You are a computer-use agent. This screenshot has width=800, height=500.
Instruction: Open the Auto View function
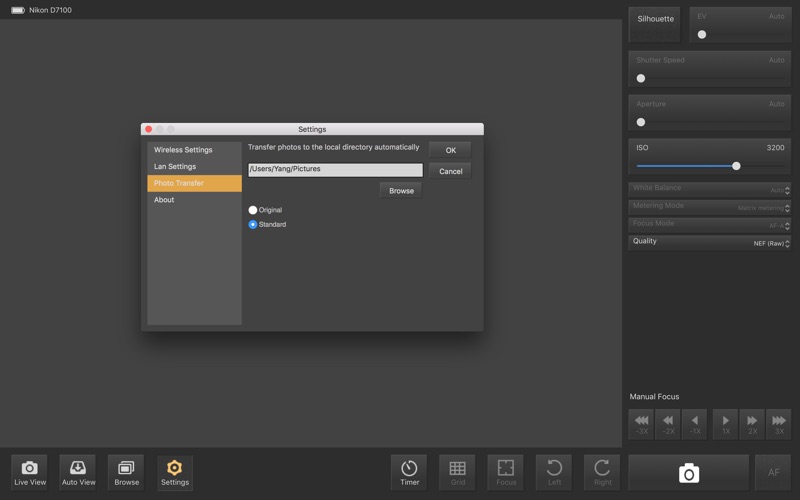tap(78, 472)
